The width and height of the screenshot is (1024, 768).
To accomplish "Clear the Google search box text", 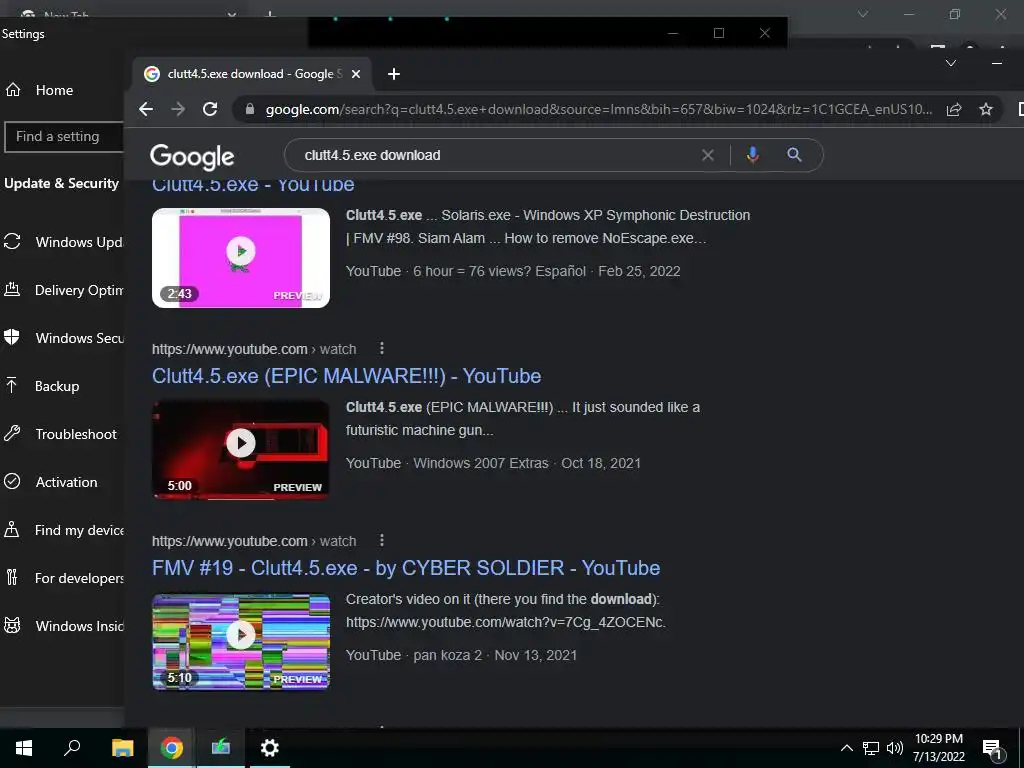I will (x=708, y=155).
